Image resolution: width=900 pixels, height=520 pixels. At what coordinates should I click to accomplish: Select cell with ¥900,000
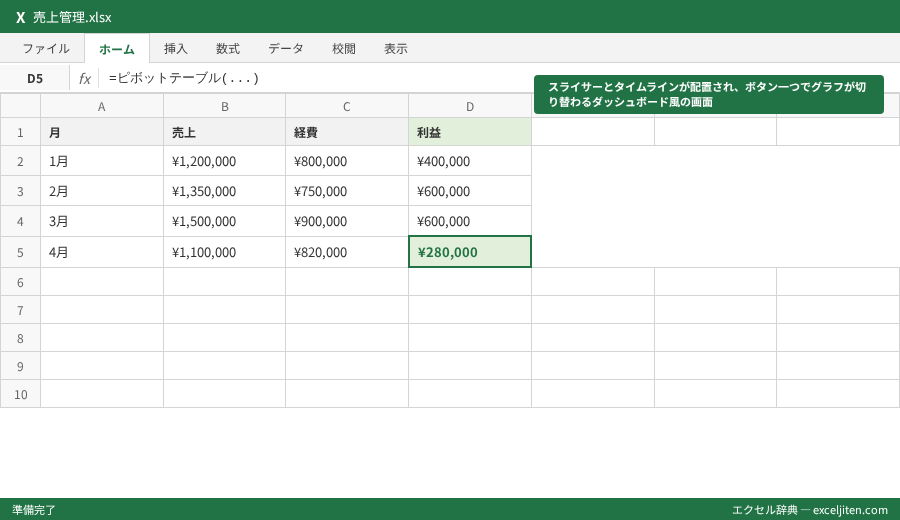(x=347, y=221)
